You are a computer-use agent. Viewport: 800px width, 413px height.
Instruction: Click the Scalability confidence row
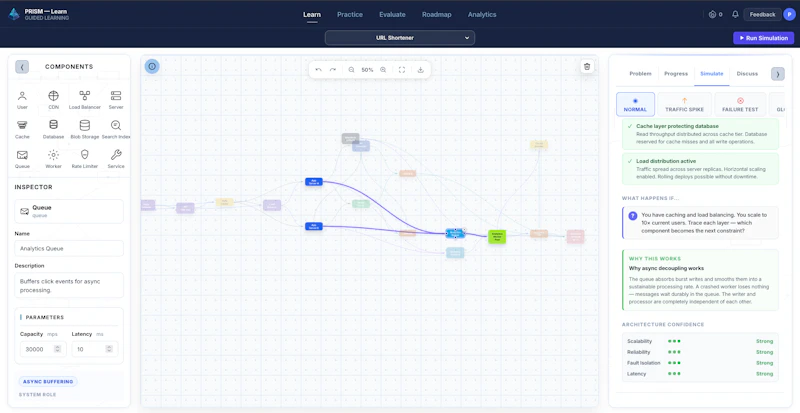tap(700, 341)
